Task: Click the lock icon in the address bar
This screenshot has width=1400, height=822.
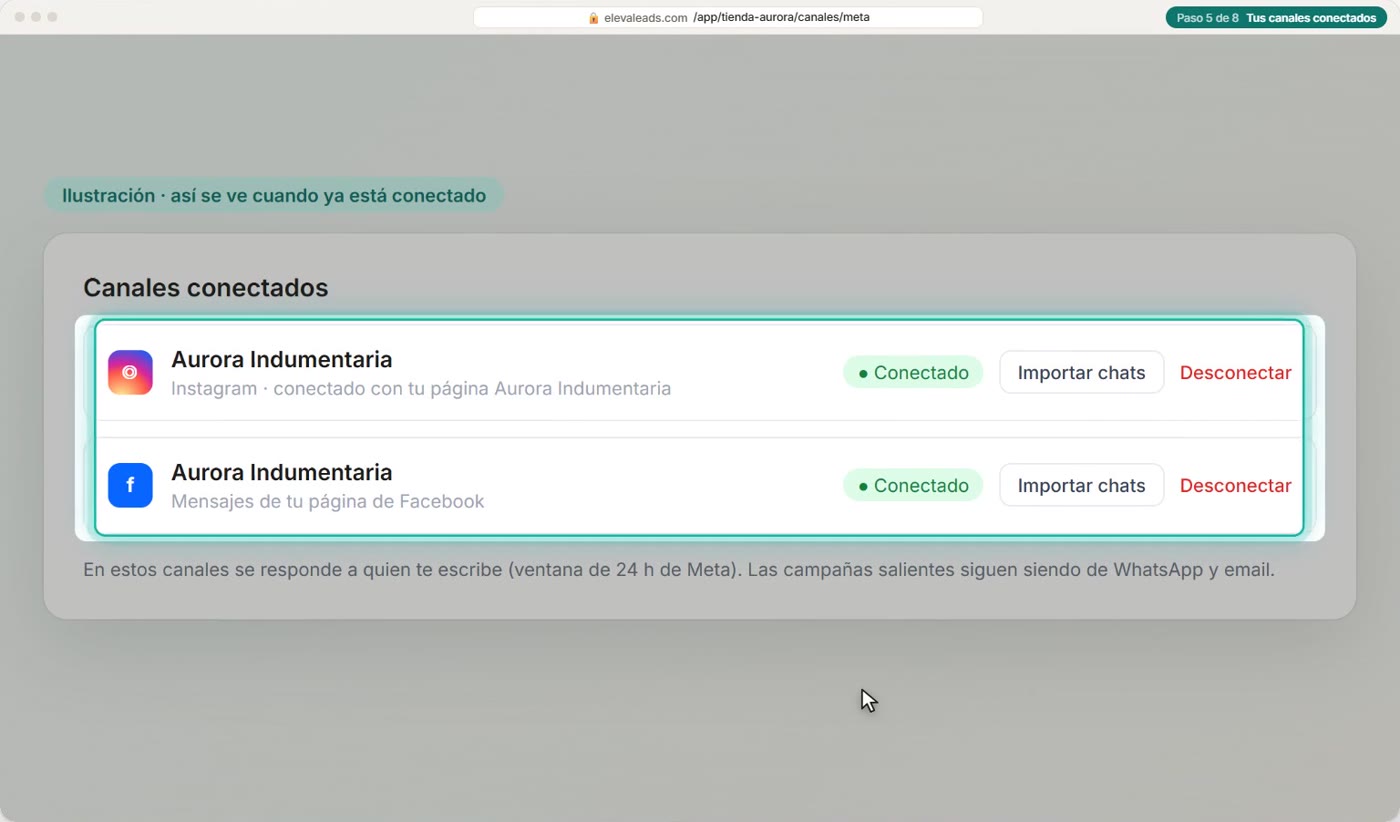Action: 593,18
